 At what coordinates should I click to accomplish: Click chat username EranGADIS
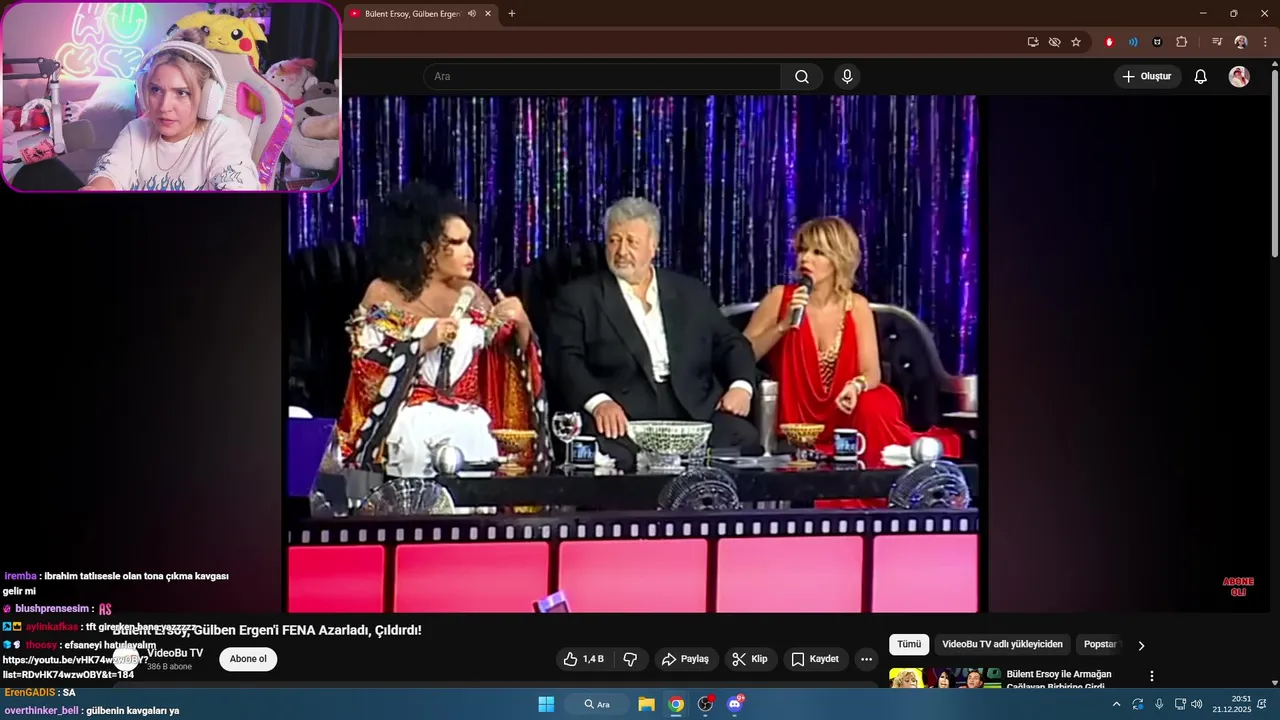30,693
